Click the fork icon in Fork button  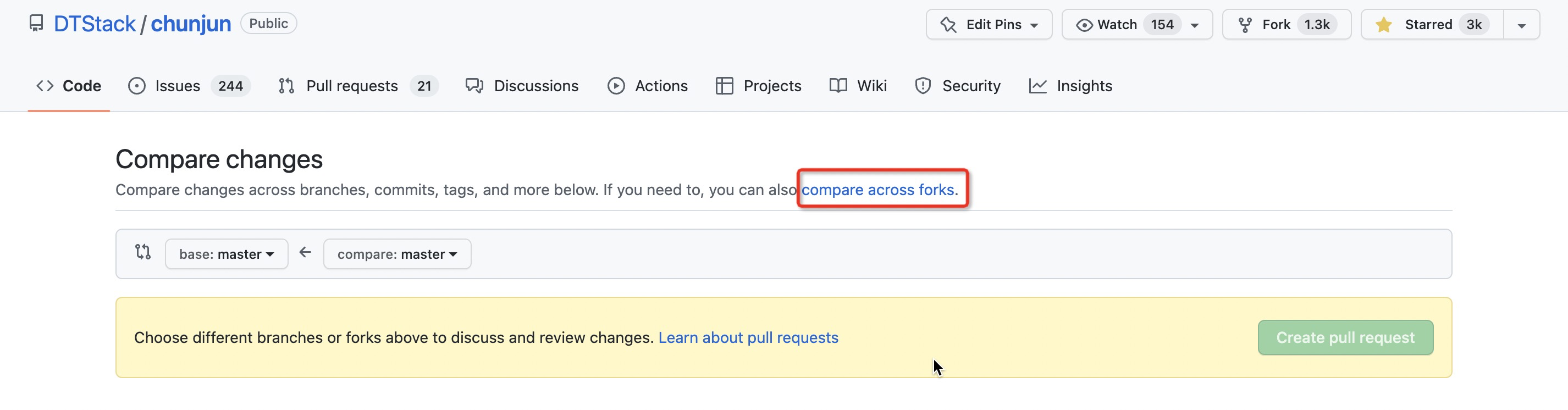click(1245, 25)
